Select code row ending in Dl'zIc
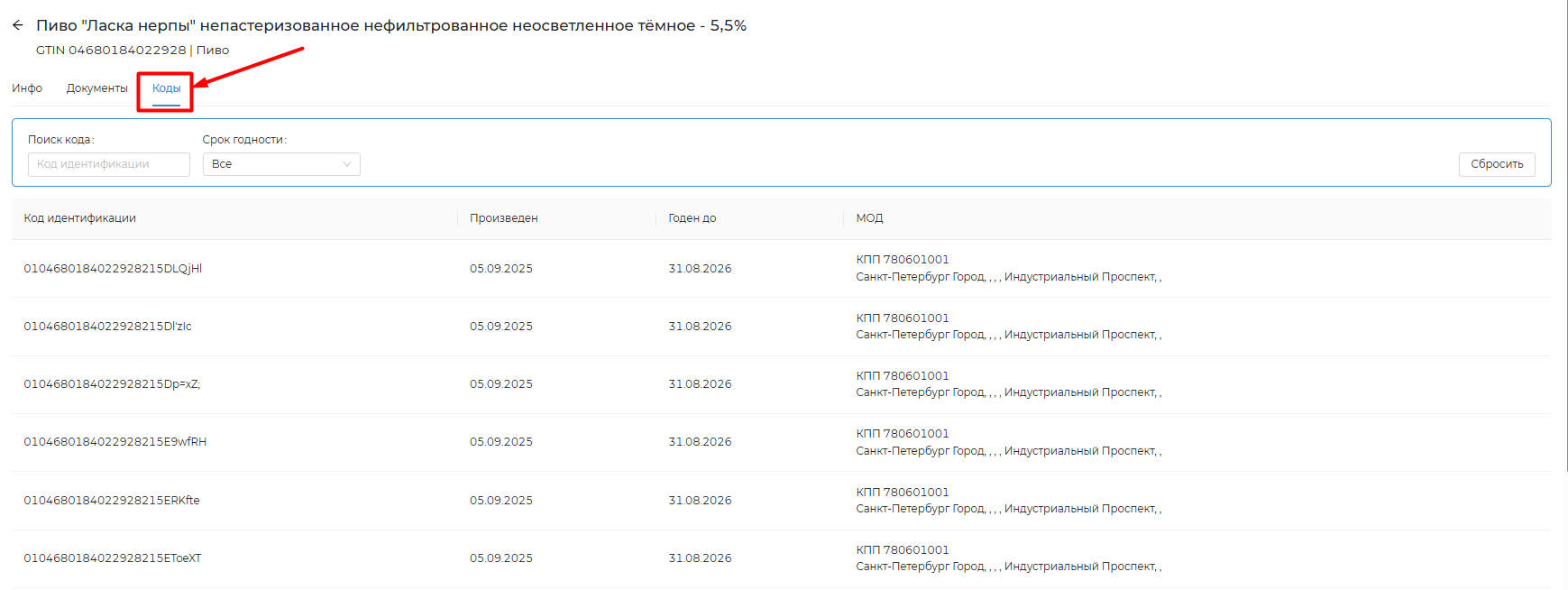Screen dimensions: 1568x590 (107, 327)
